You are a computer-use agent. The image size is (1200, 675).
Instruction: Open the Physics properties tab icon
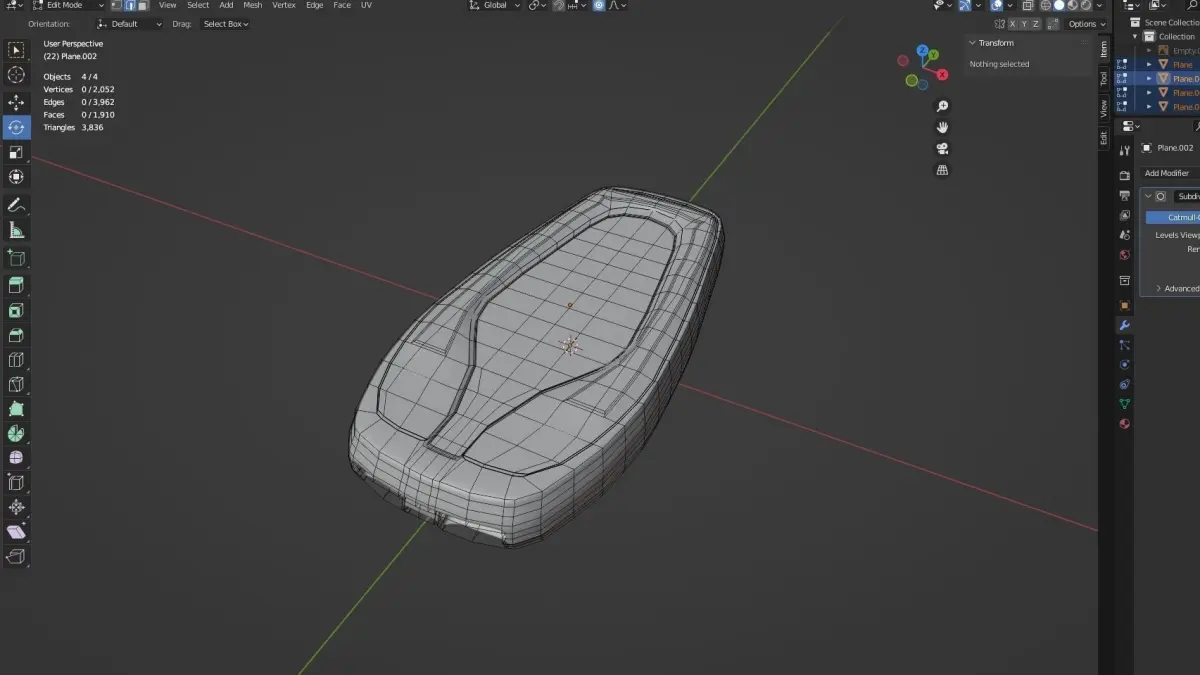point(1125,364)
